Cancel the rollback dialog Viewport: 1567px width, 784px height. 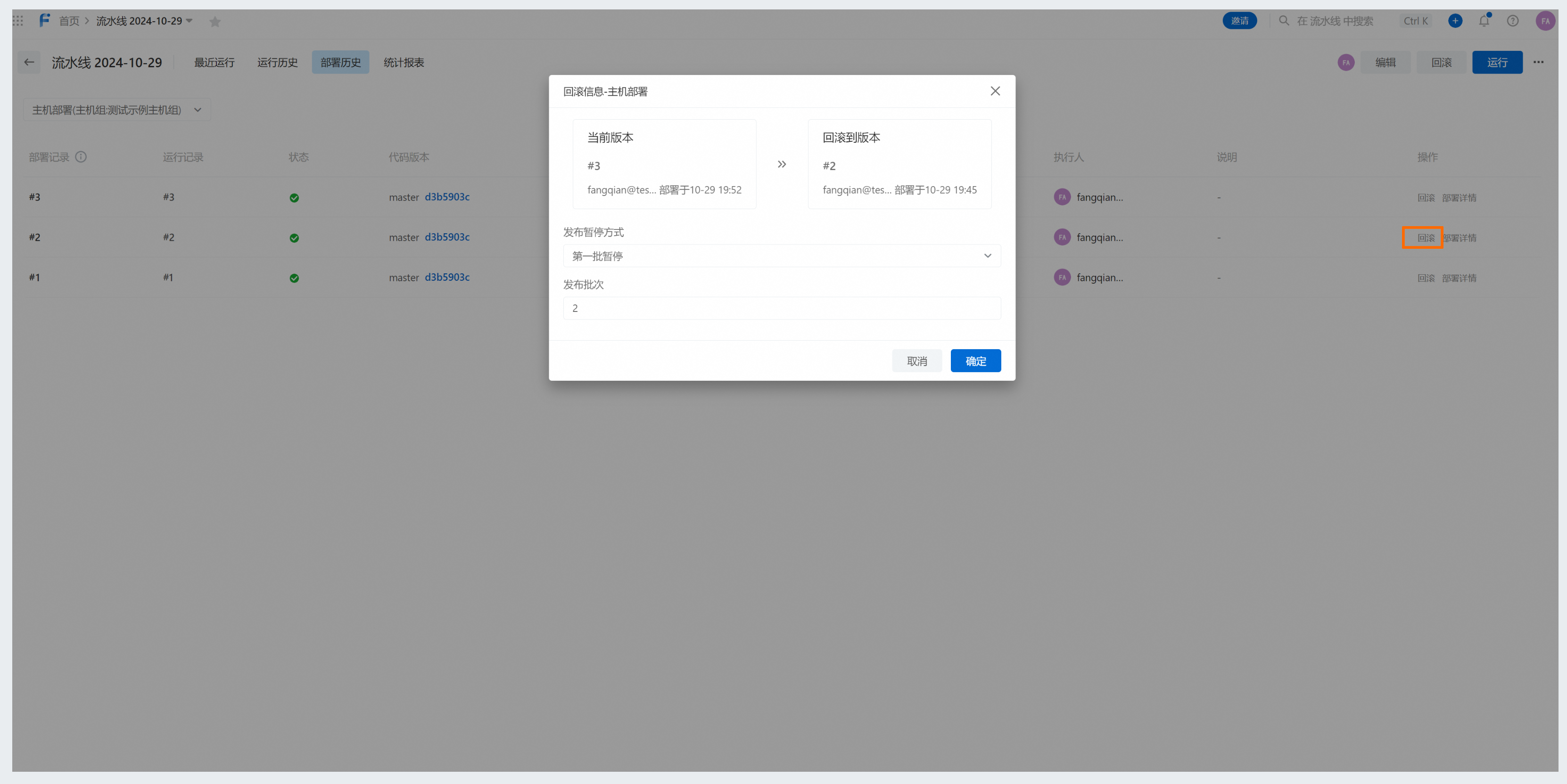tap(917, 361)
